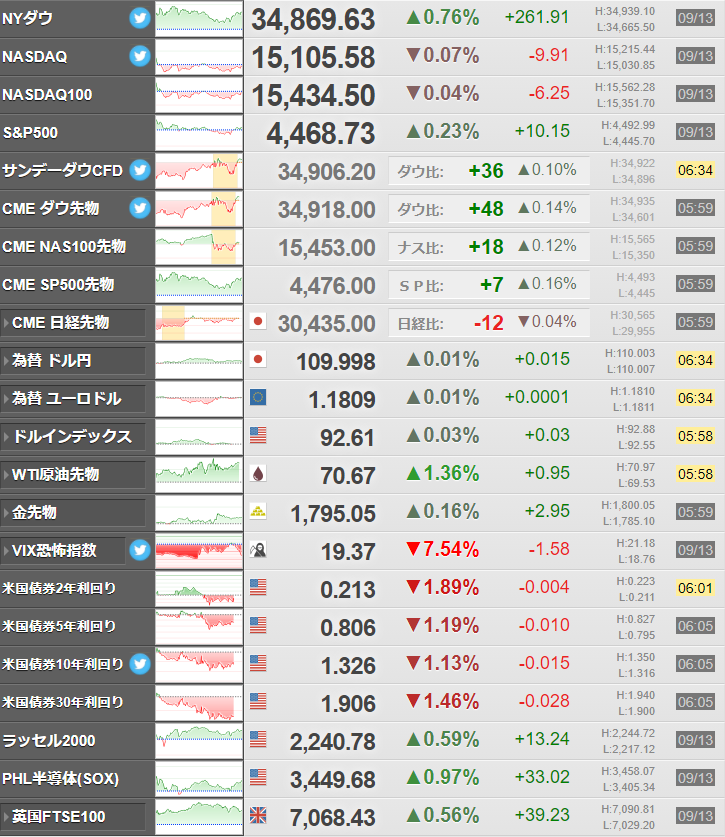Click the ドル円 rate 109.998
The width and height of the screenshot is (725, 837).
coord(336,362)
